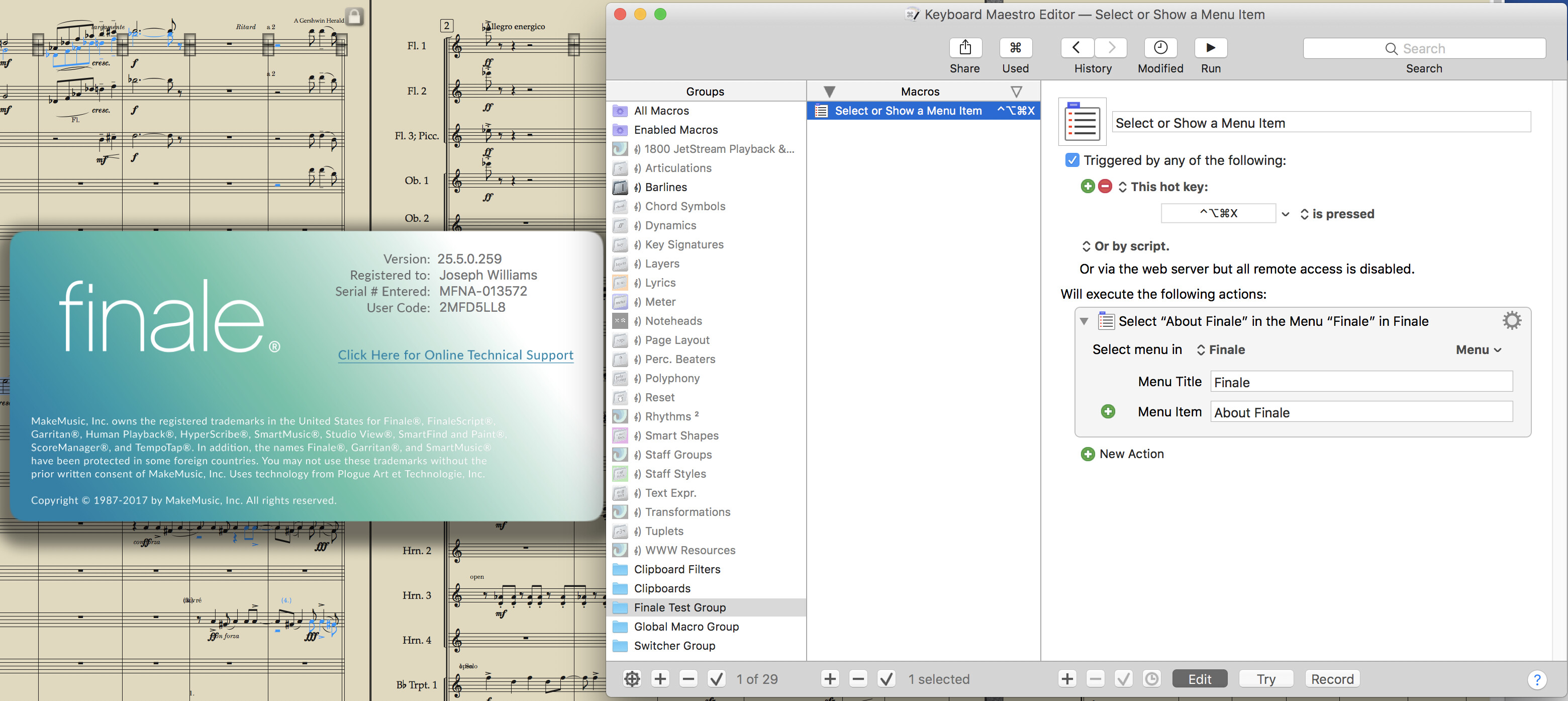Collapse the Select menu action triangle

point(1084,321)
